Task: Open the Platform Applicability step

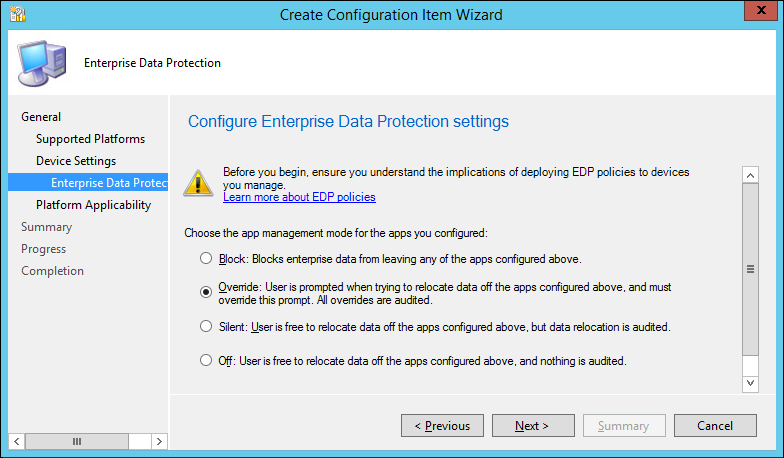Action: [x=93, y=205]
